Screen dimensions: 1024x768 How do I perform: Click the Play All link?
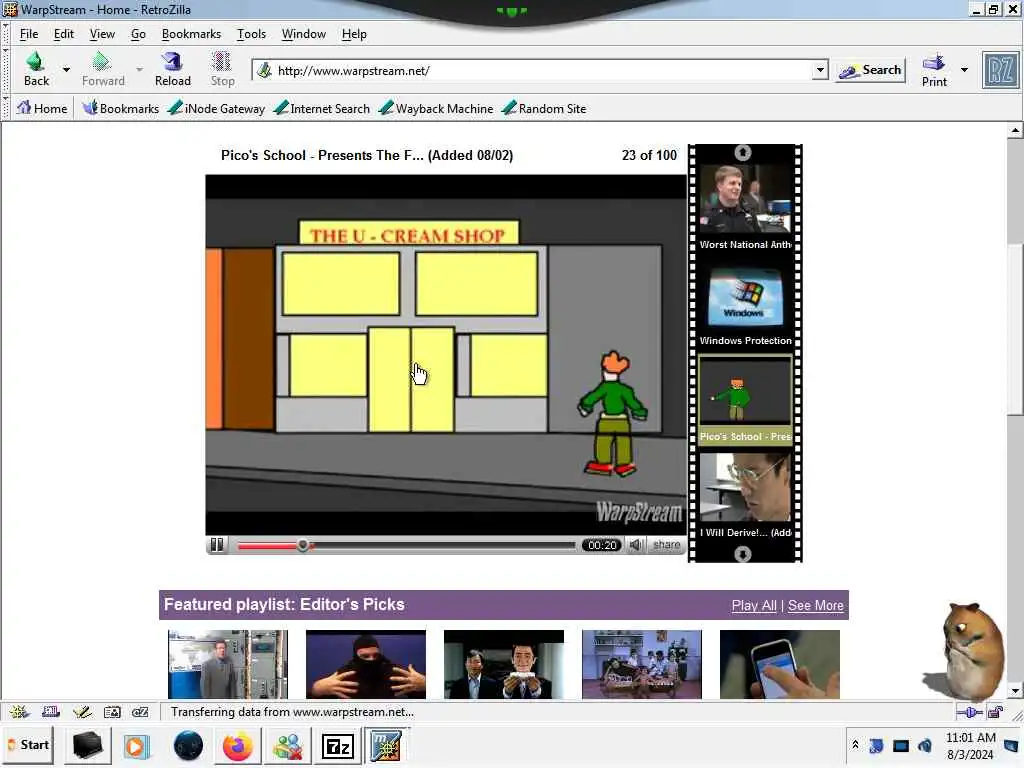(754, 605)
